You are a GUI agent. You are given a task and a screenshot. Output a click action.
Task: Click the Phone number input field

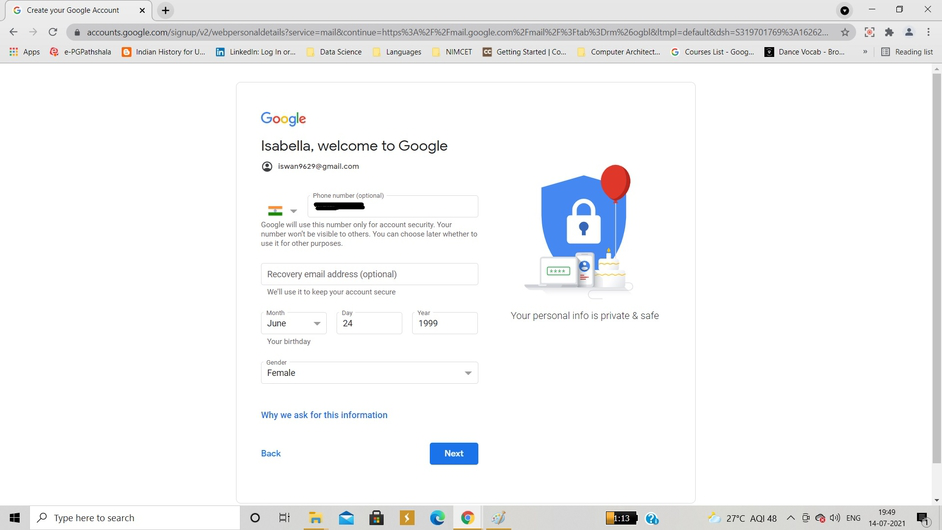tap(393, 206)
